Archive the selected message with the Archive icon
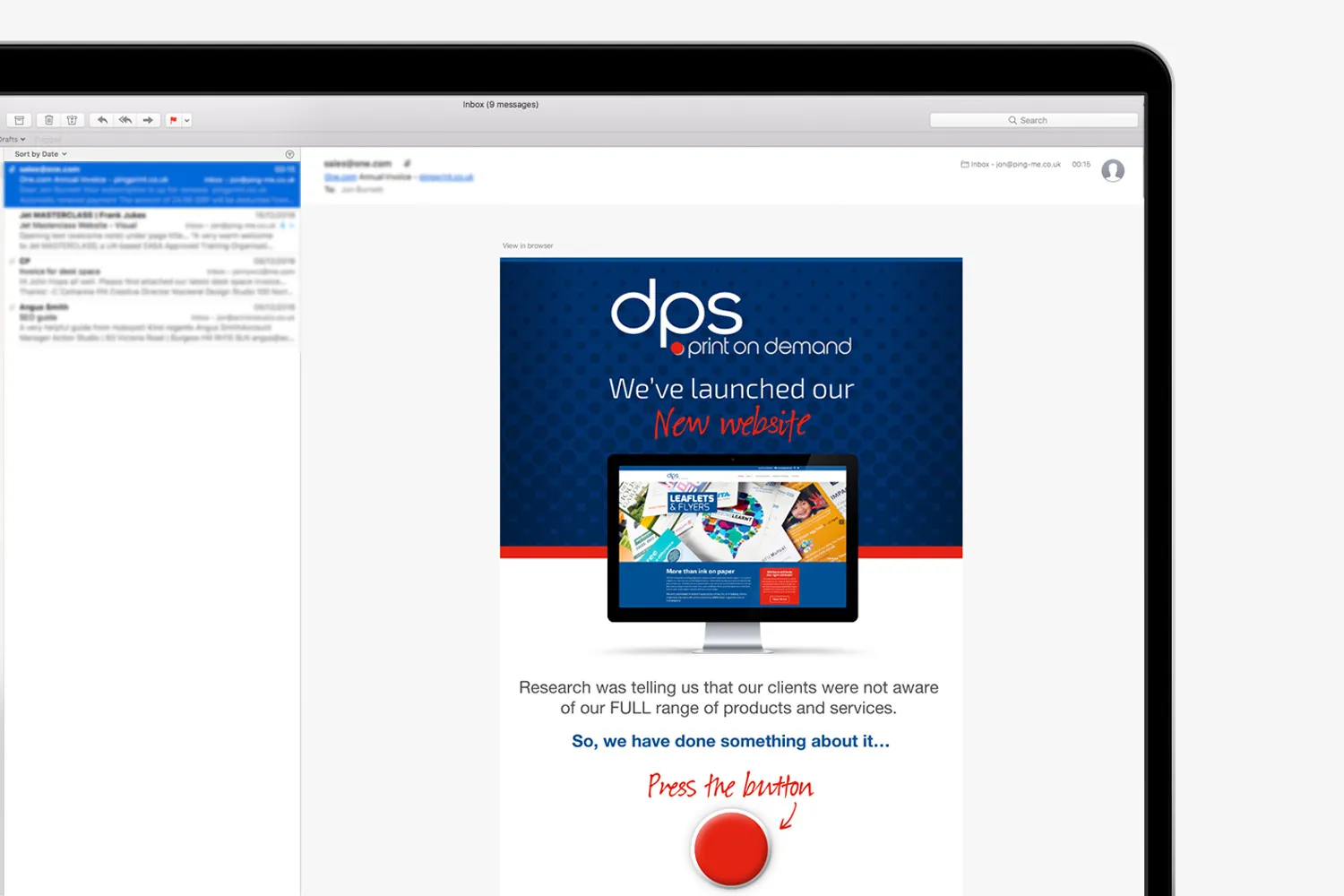1344x896 pixels. (19, 120)
